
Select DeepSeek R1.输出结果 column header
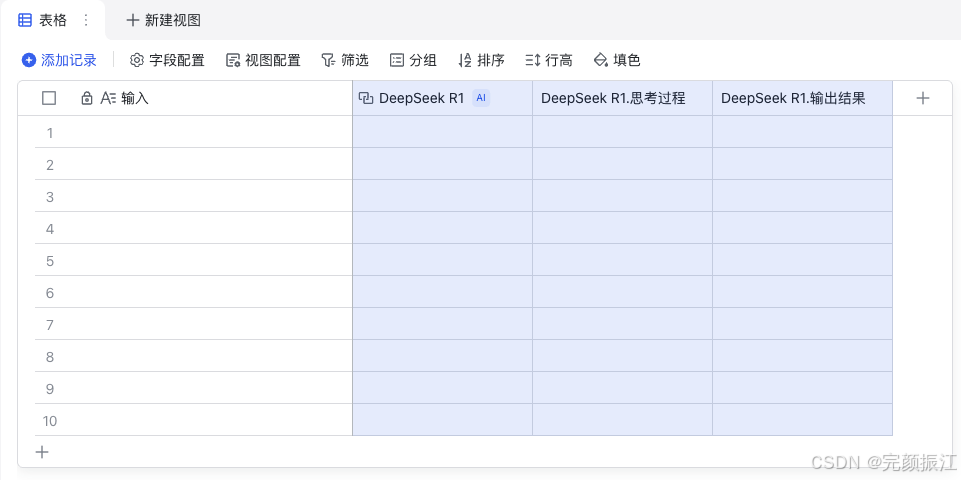(x=802, y=98)
